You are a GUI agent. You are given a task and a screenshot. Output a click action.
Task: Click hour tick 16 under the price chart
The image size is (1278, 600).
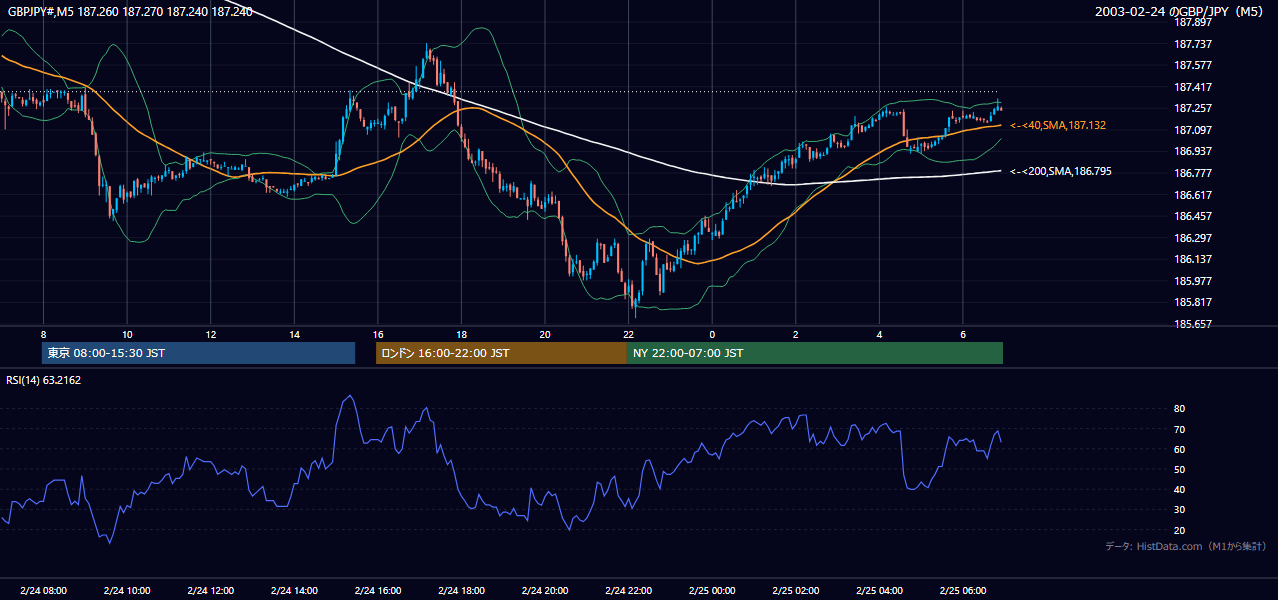(x=377, y=334)
